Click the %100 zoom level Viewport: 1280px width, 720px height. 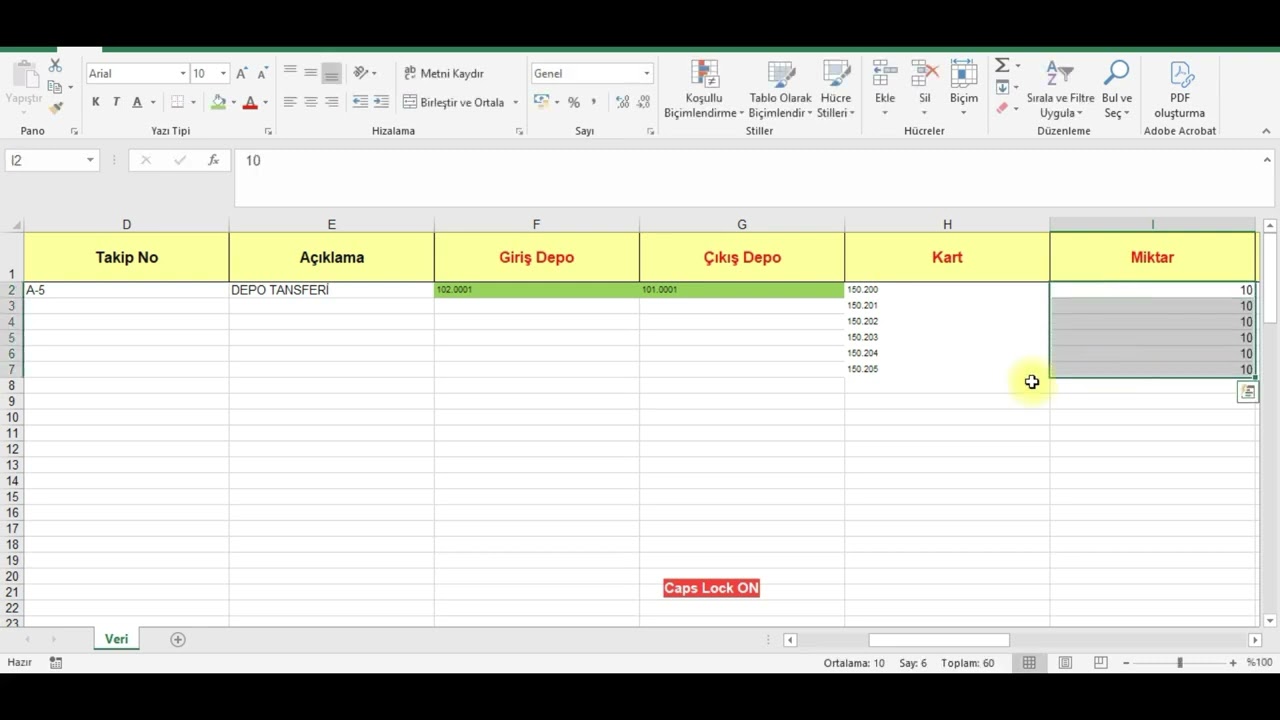pyautogui.click(x=1259, y=662)
